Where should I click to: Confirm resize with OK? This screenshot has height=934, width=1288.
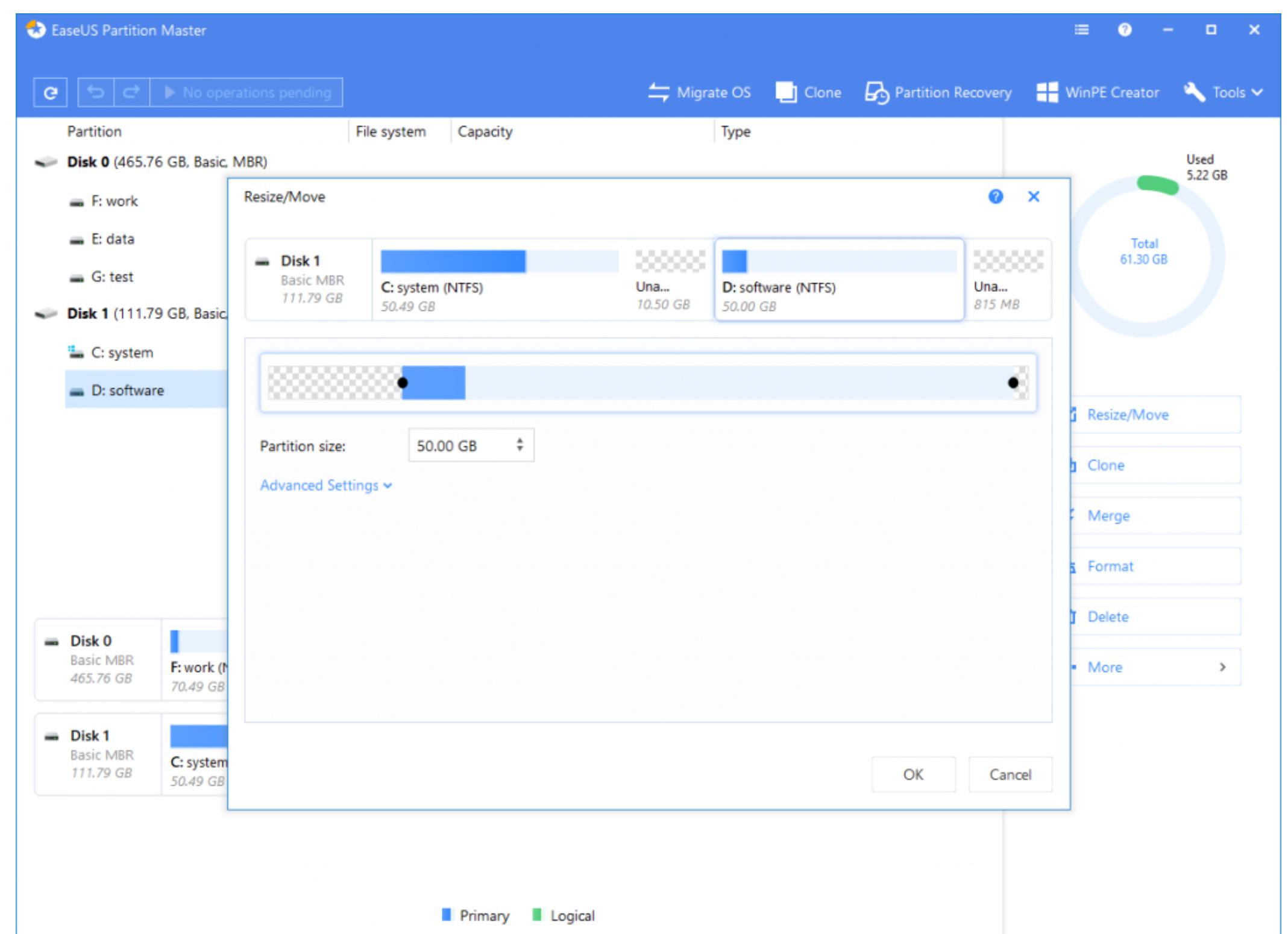point(913,774)
